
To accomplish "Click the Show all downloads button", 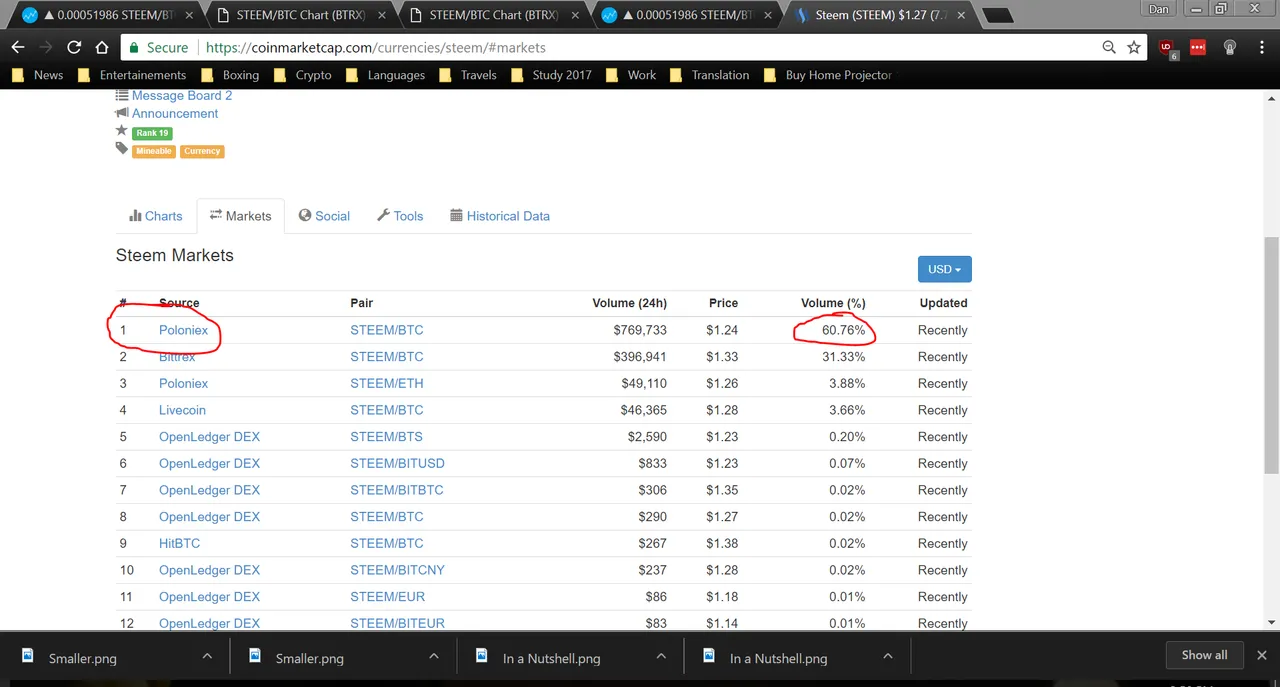I will coord(1204,655).
